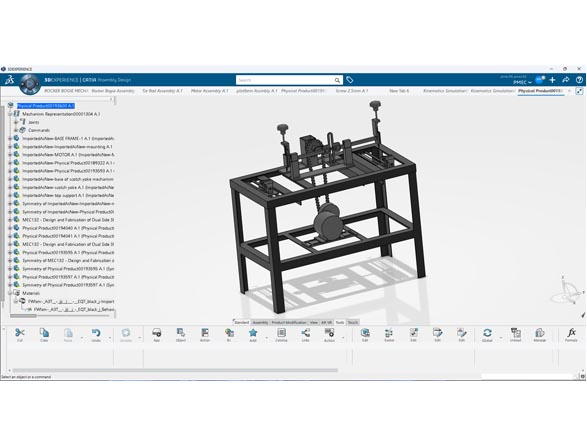This screenshot has height=446, width=587.
Task: Switch to the Assembly toolbar tab
Action: point(260,322)
